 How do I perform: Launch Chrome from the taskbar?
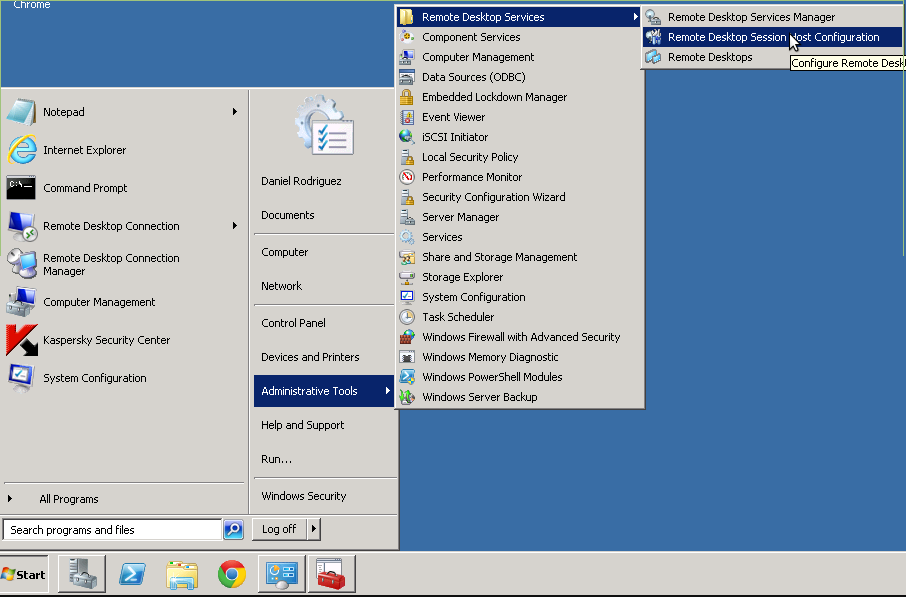point(232,574)
